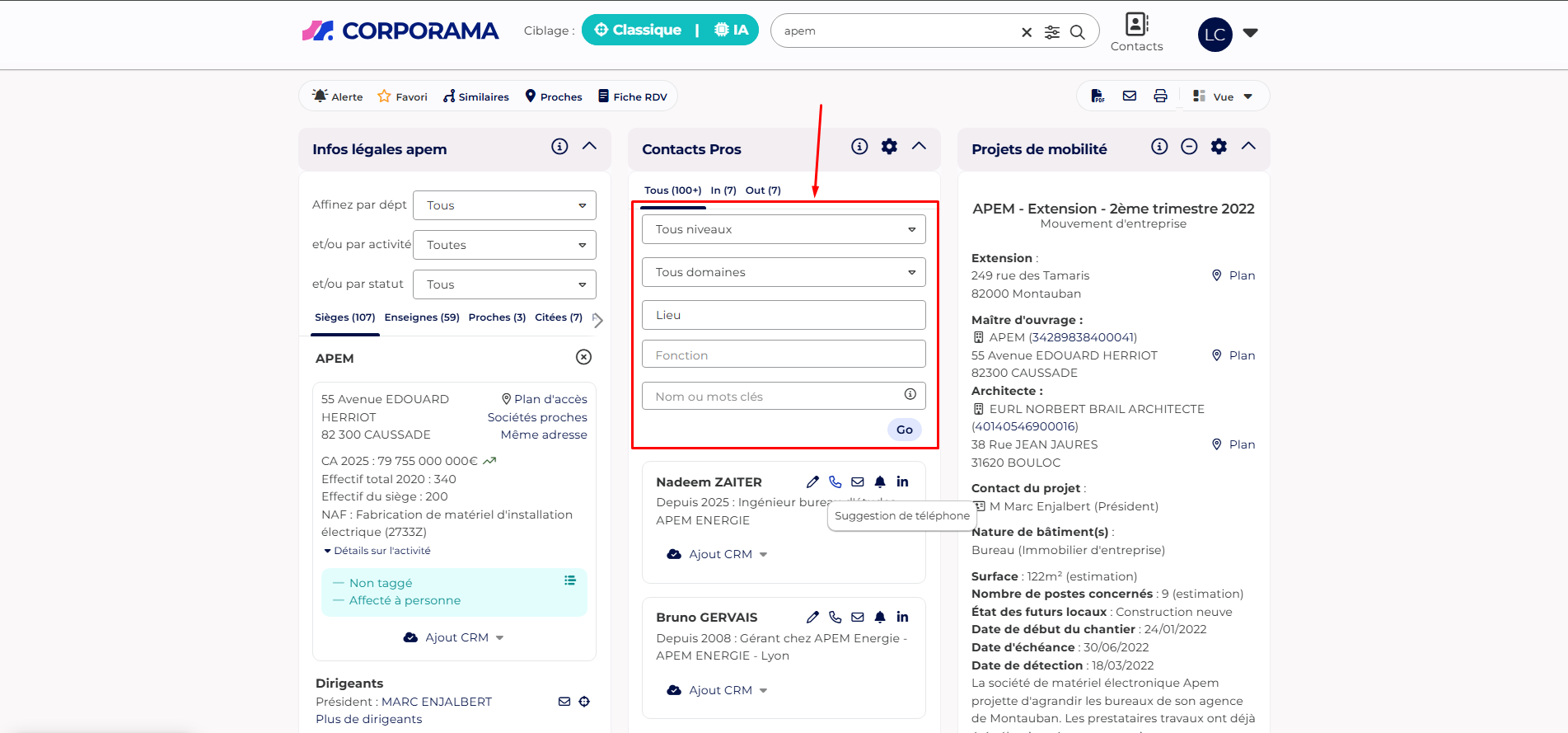Screen dimensions: 1568x733
Task: Open the Sociétés proches link
Action: (x=537, y=417)
